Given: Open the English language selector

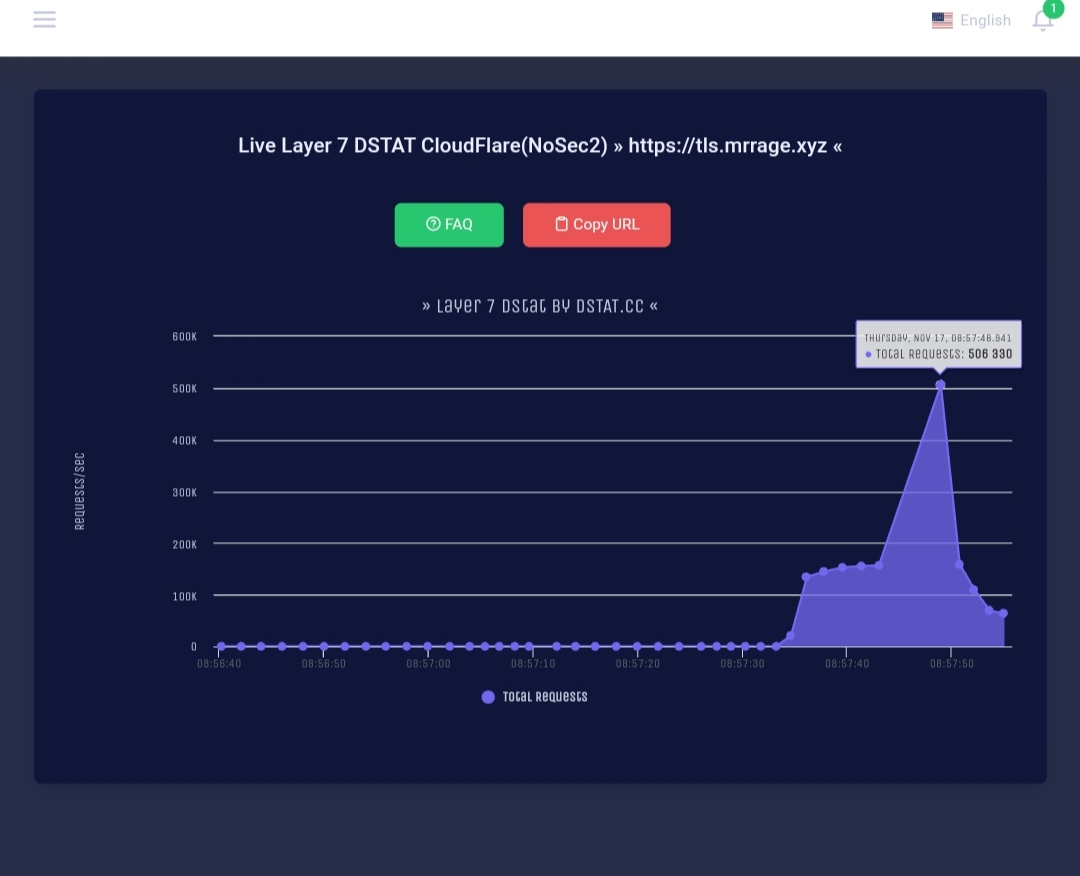Looking at the screenshot, I should 971,21.
